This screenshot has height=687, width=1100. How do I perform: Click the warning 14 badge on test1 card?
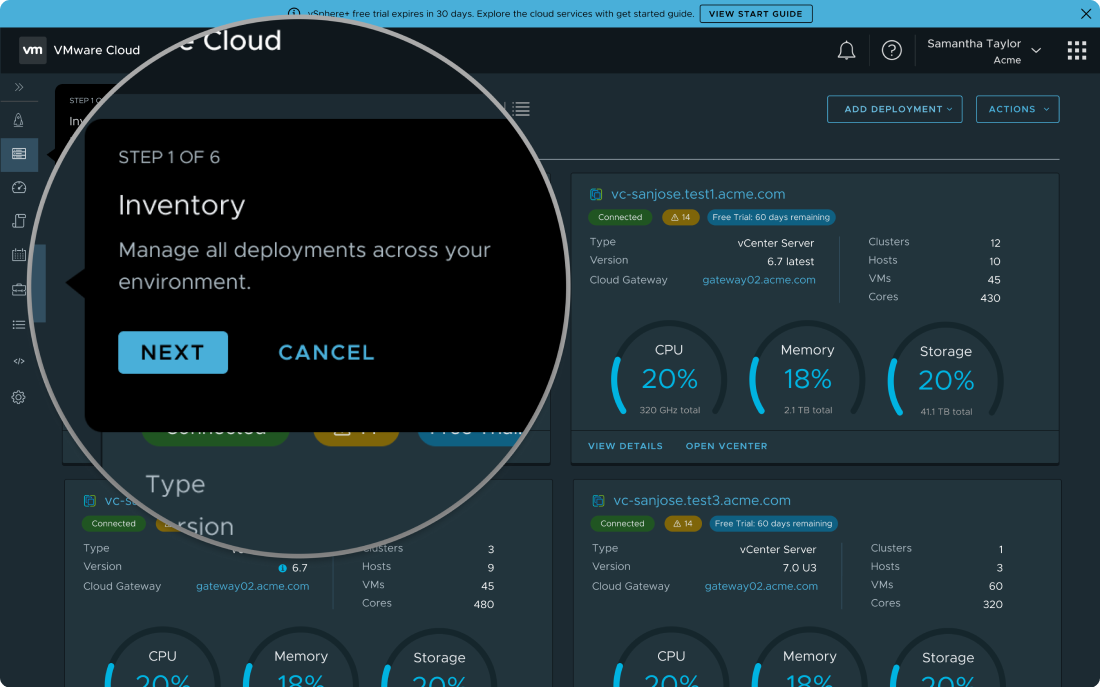tap(680, 218)
